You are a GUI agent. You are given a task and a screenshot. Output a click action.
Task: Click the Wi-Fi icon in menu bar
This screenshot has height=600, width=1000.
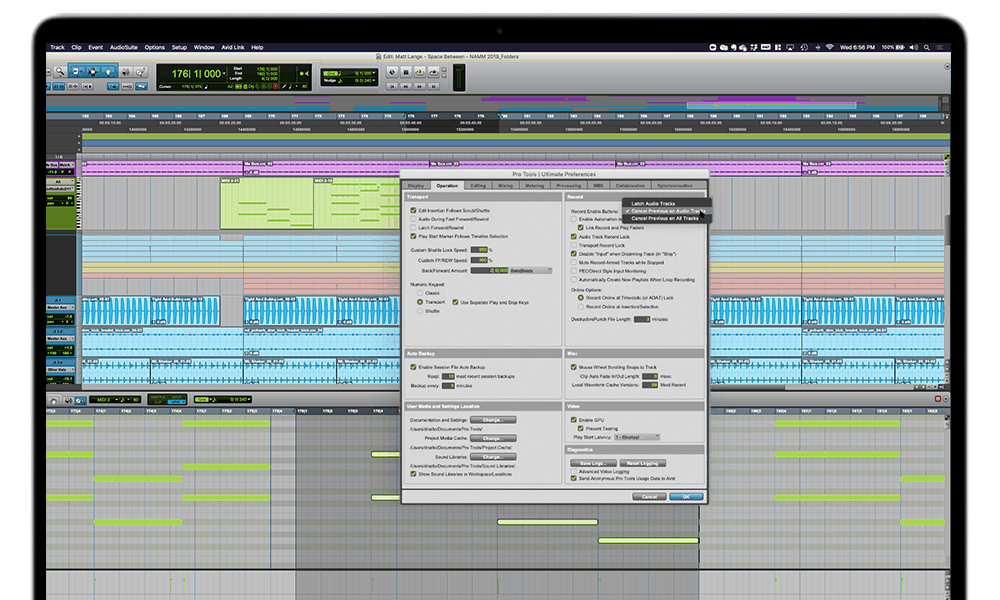pos(830,47)
